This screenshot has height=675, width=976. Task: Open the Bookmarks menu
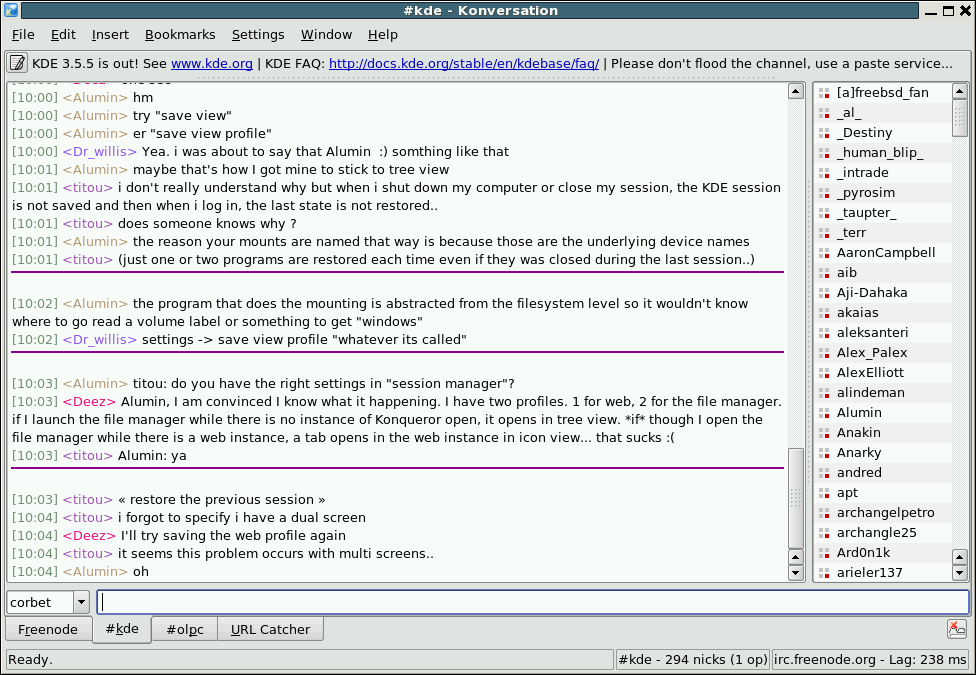180,35
